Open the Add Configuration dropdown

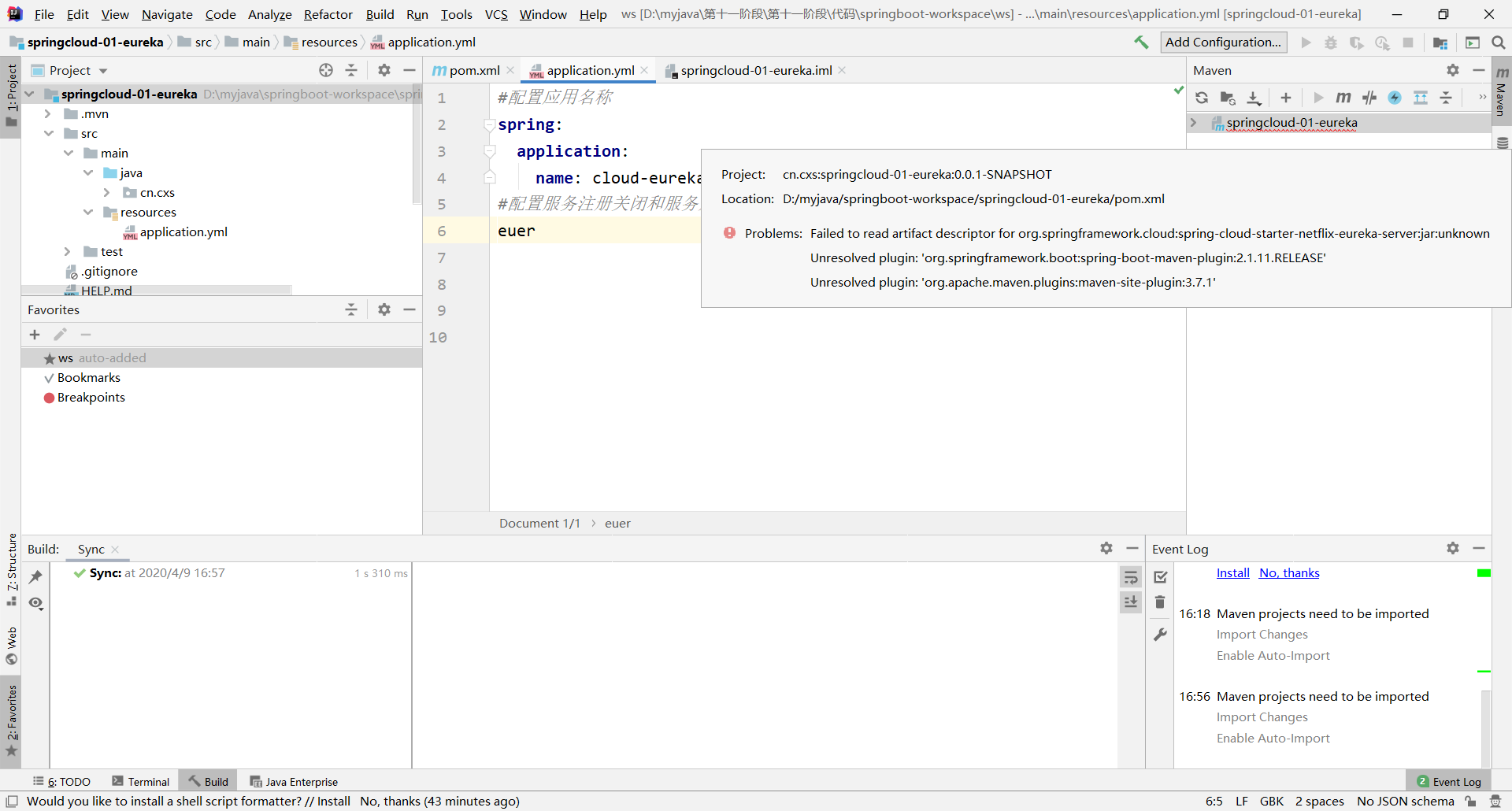click(x=1224, y=43)
